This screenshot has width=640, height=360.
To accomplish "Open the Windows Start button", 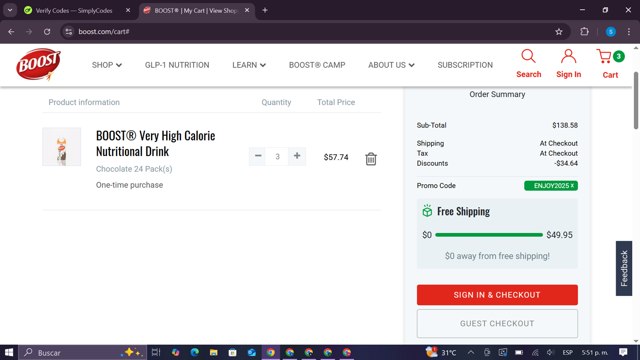I will [x=9, y=352].
